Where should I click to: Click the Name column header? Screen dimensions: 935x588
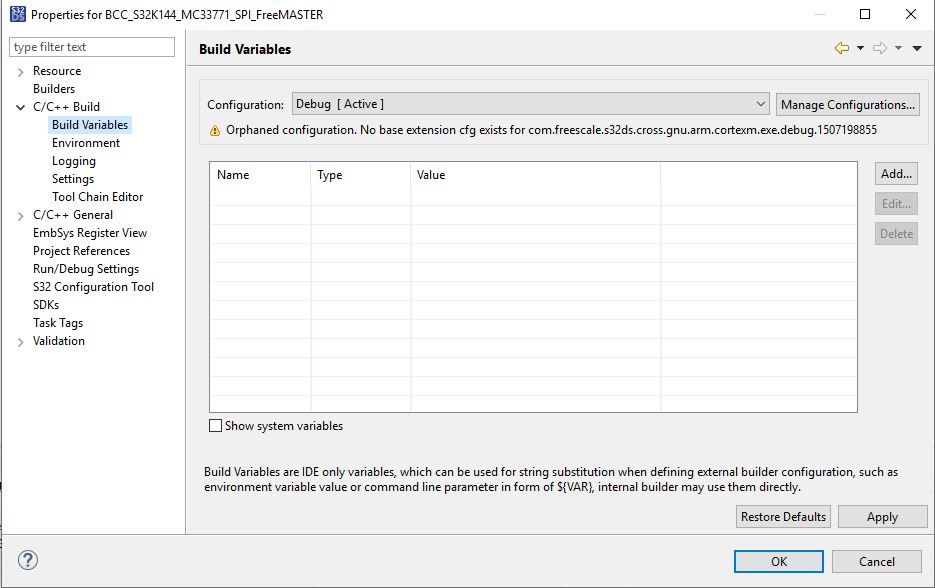click(233, 175)
